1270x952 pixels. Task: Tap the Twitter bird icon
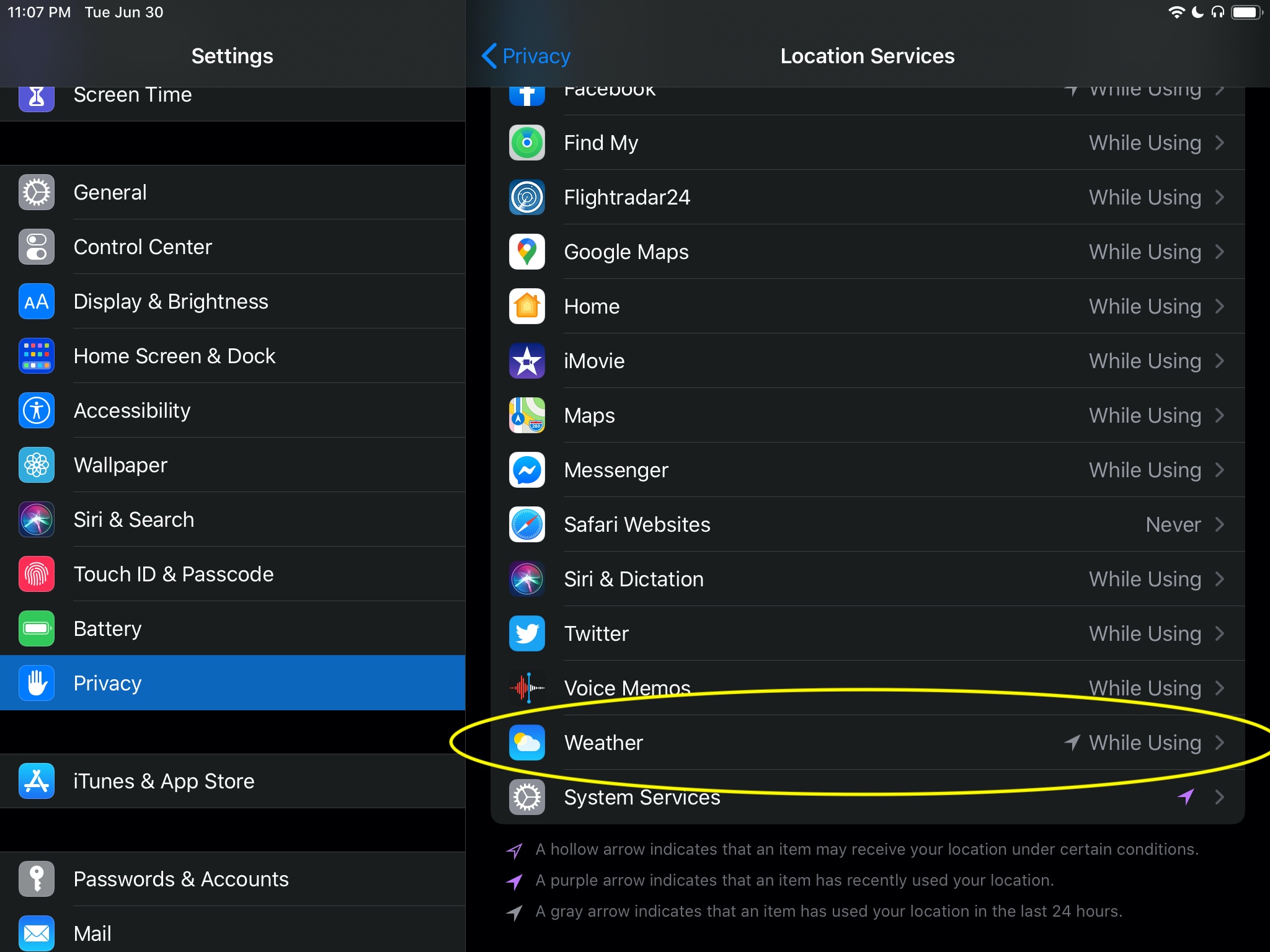526,633
